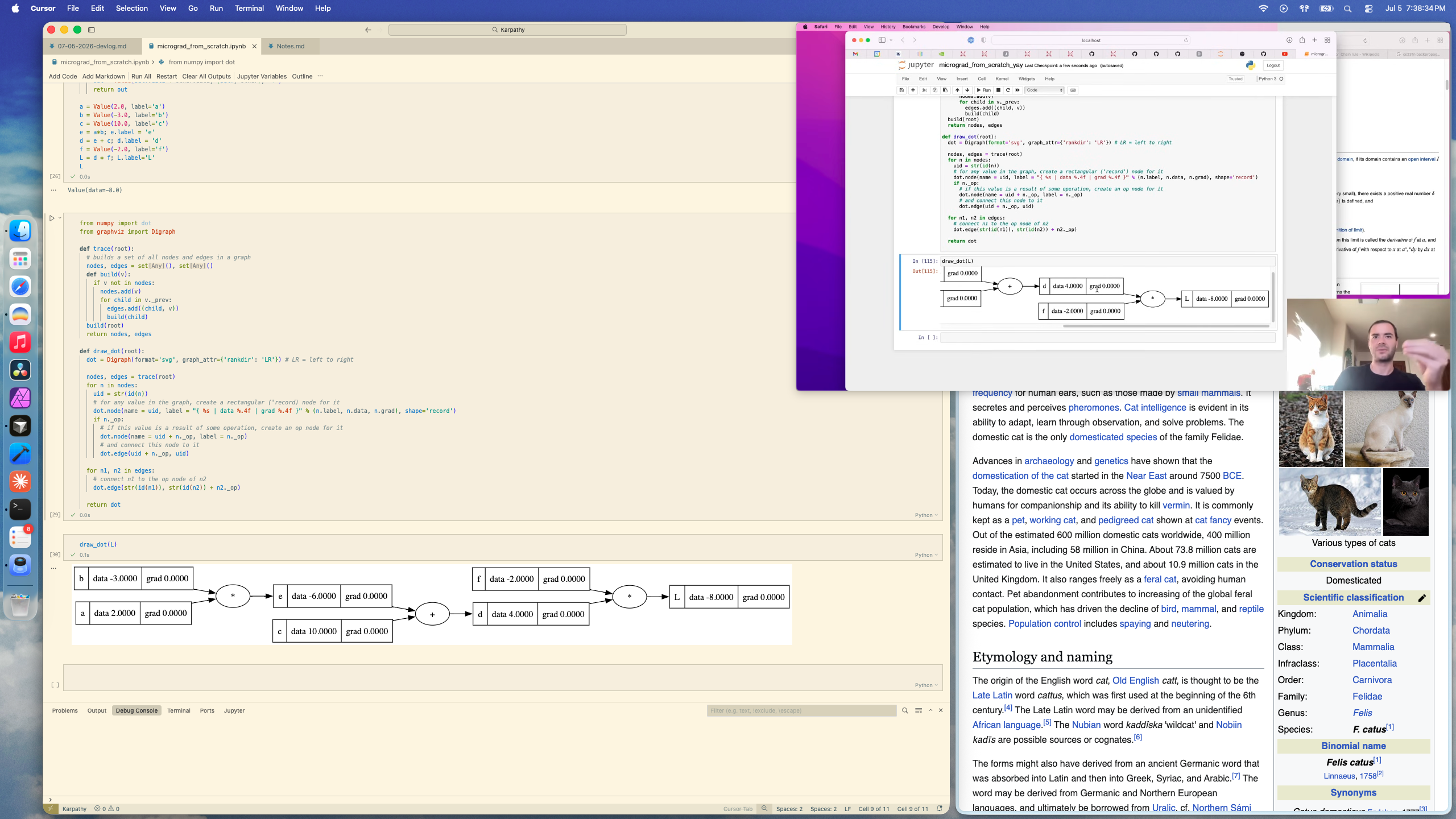Viewport: 1456px width, 819px height.
Task: Run the cell starting 'from numpy import dot'
Action: click(52, 218)
